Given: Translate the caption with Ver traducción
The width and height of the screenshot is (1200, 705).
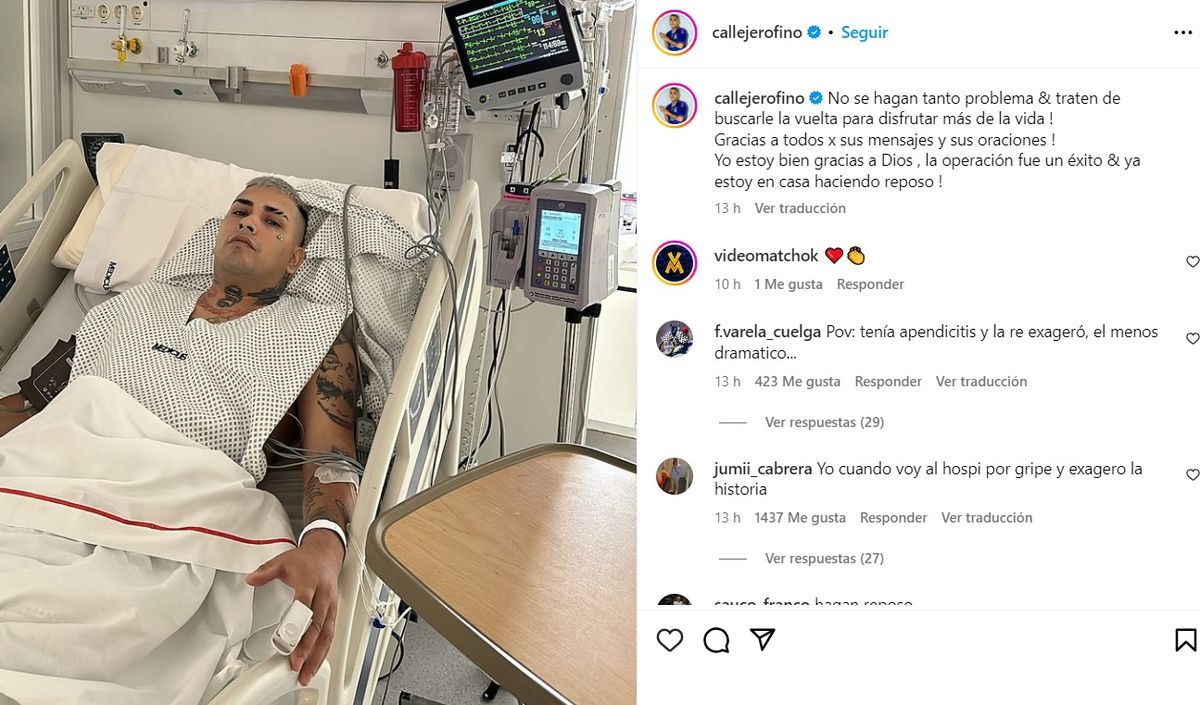Looking at the screenshot, I should 800,208.
